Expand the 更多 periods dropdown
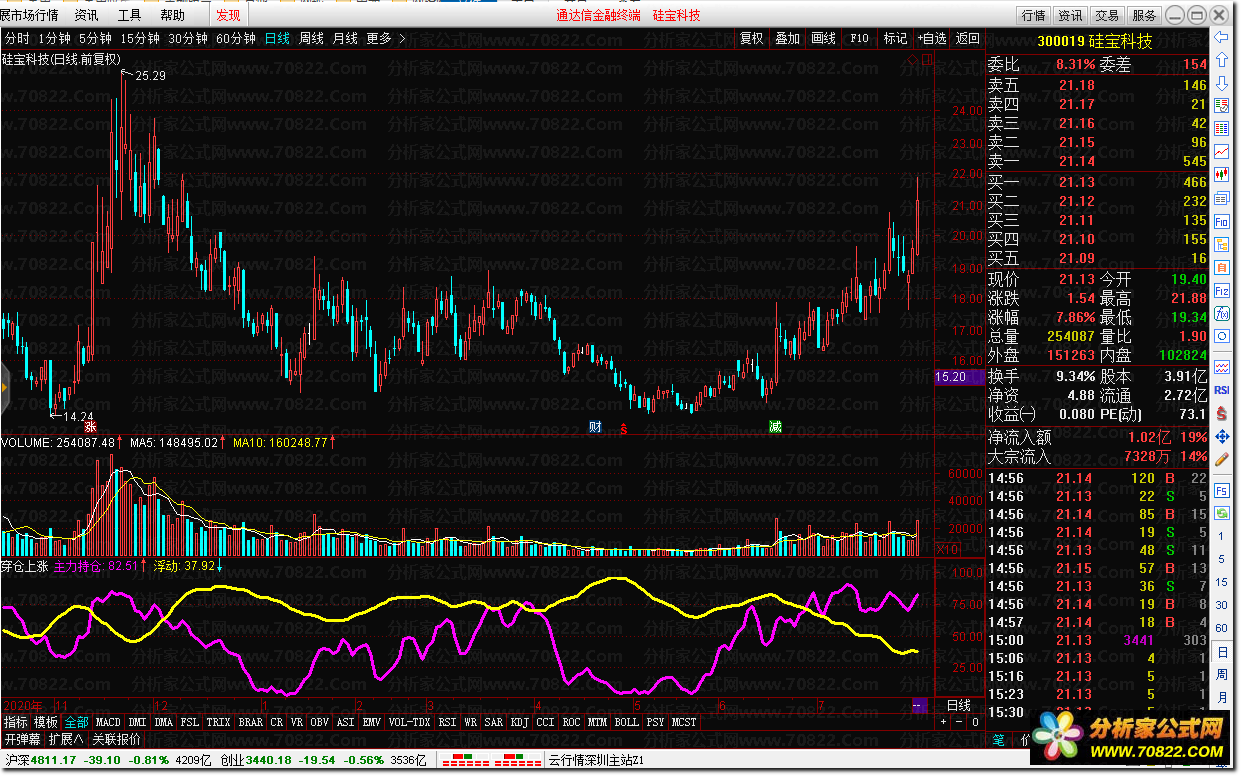 click(385, 38)
